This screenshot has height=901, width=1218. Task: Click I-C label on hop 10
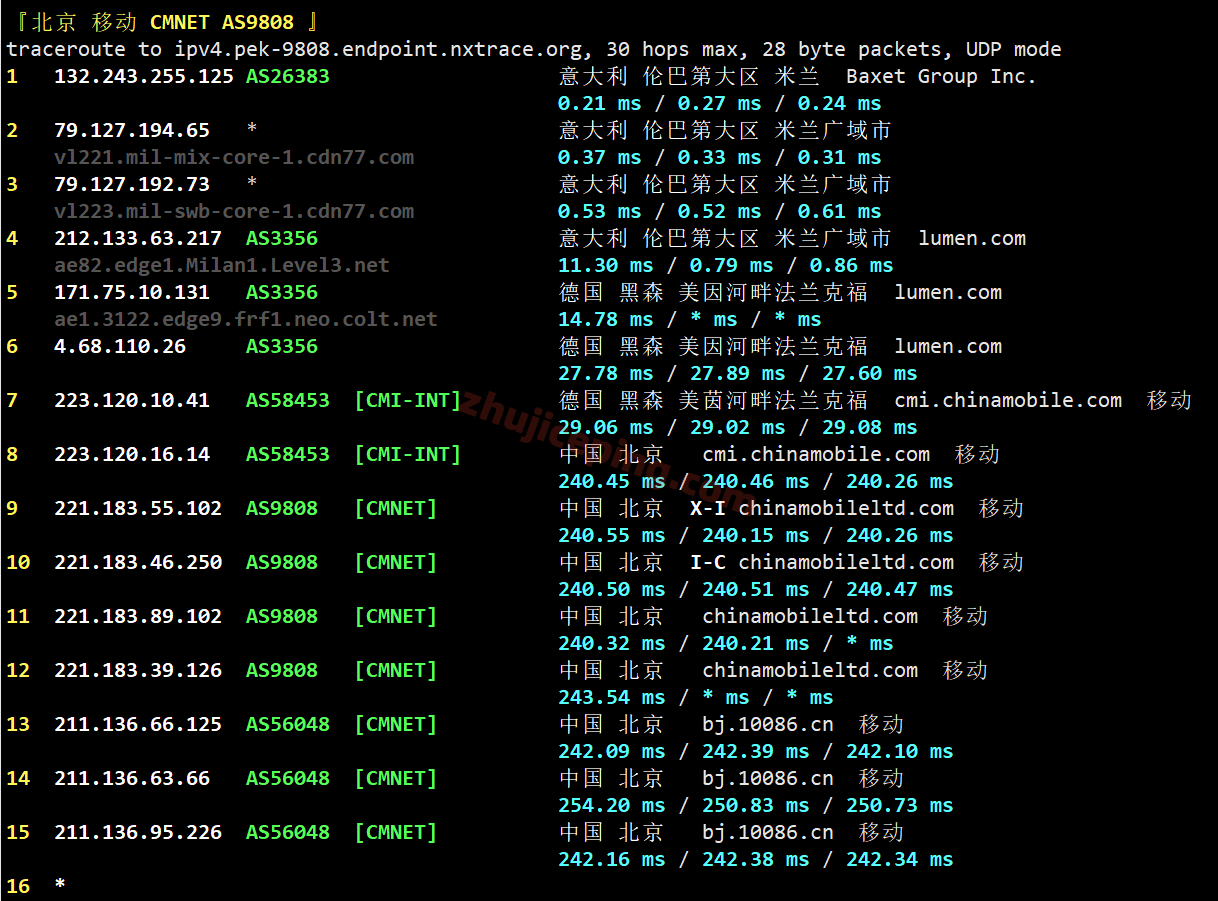point(708,562)
